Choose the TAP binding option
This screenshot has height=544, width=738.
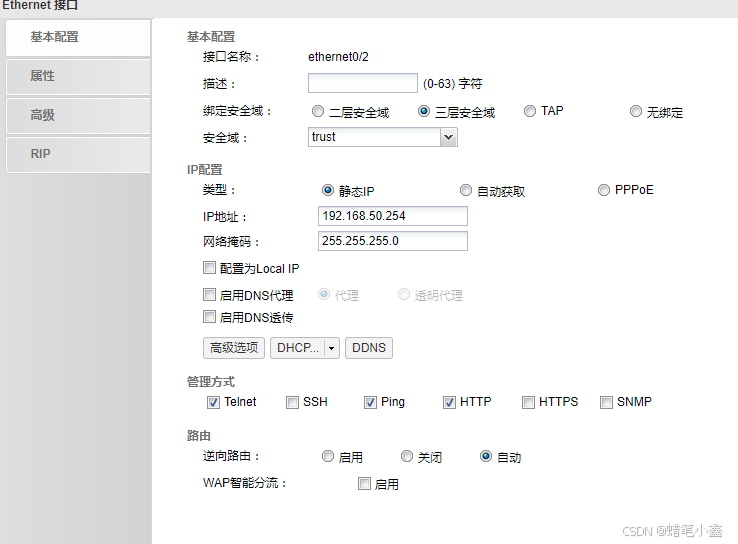[x=530, y=111]
